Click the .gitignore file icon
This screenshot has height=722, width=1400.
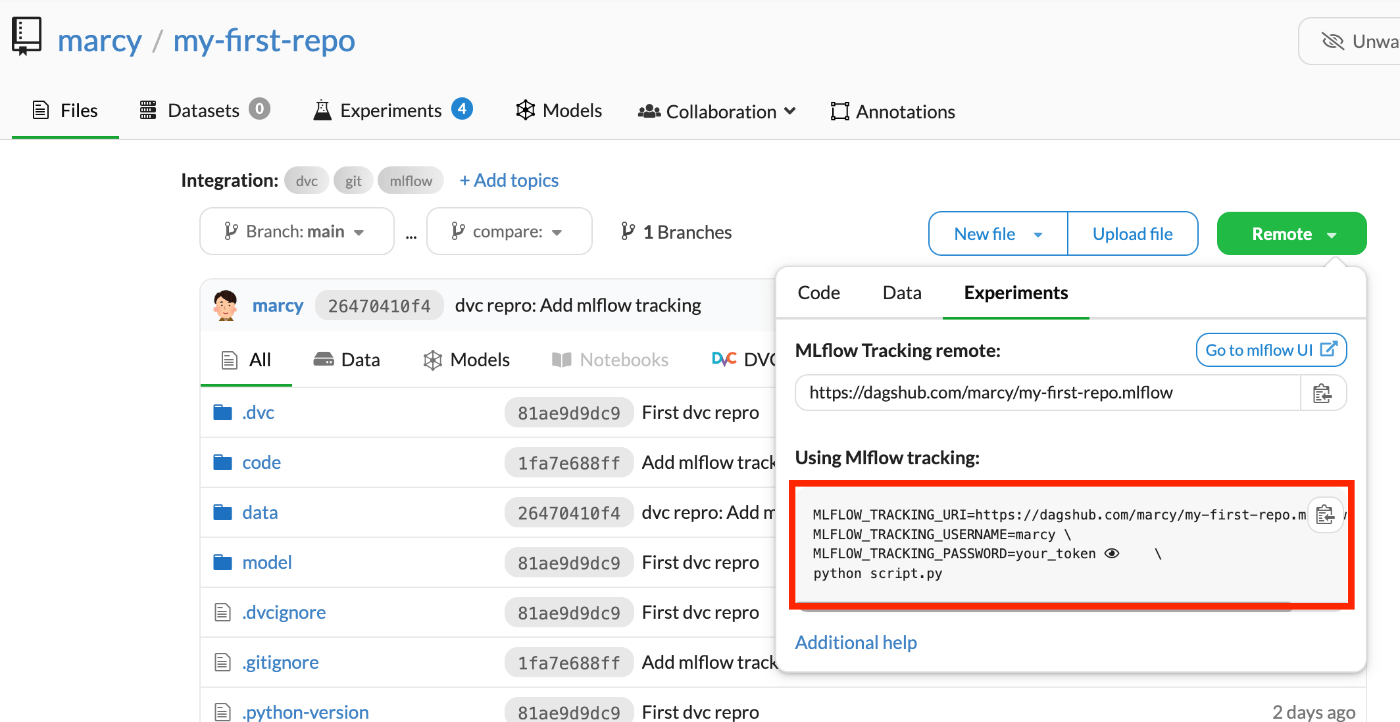pyautogui.click(x=223, y=662)
